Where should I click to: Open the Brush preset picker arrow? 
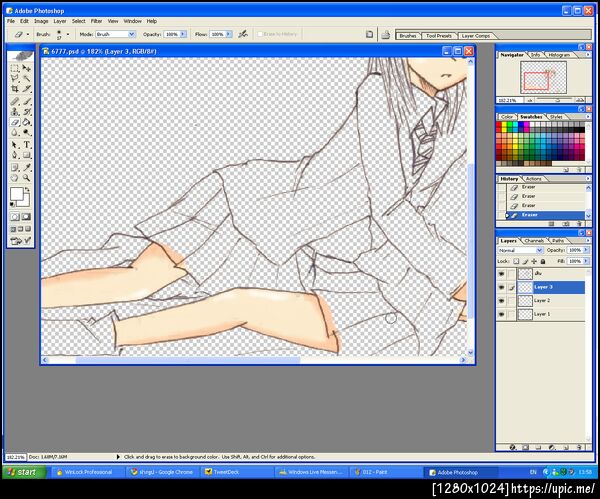tap(68, 34)
